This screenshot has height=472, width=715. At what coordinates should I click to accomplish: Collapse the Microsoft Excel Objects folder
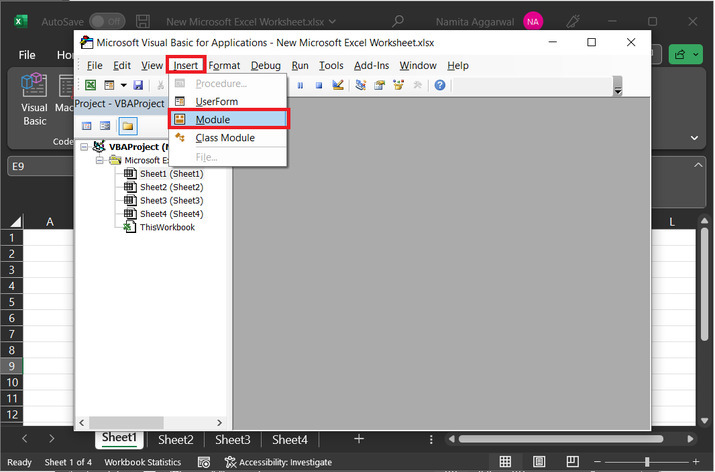pyautogui.click(x=100, y=160)
